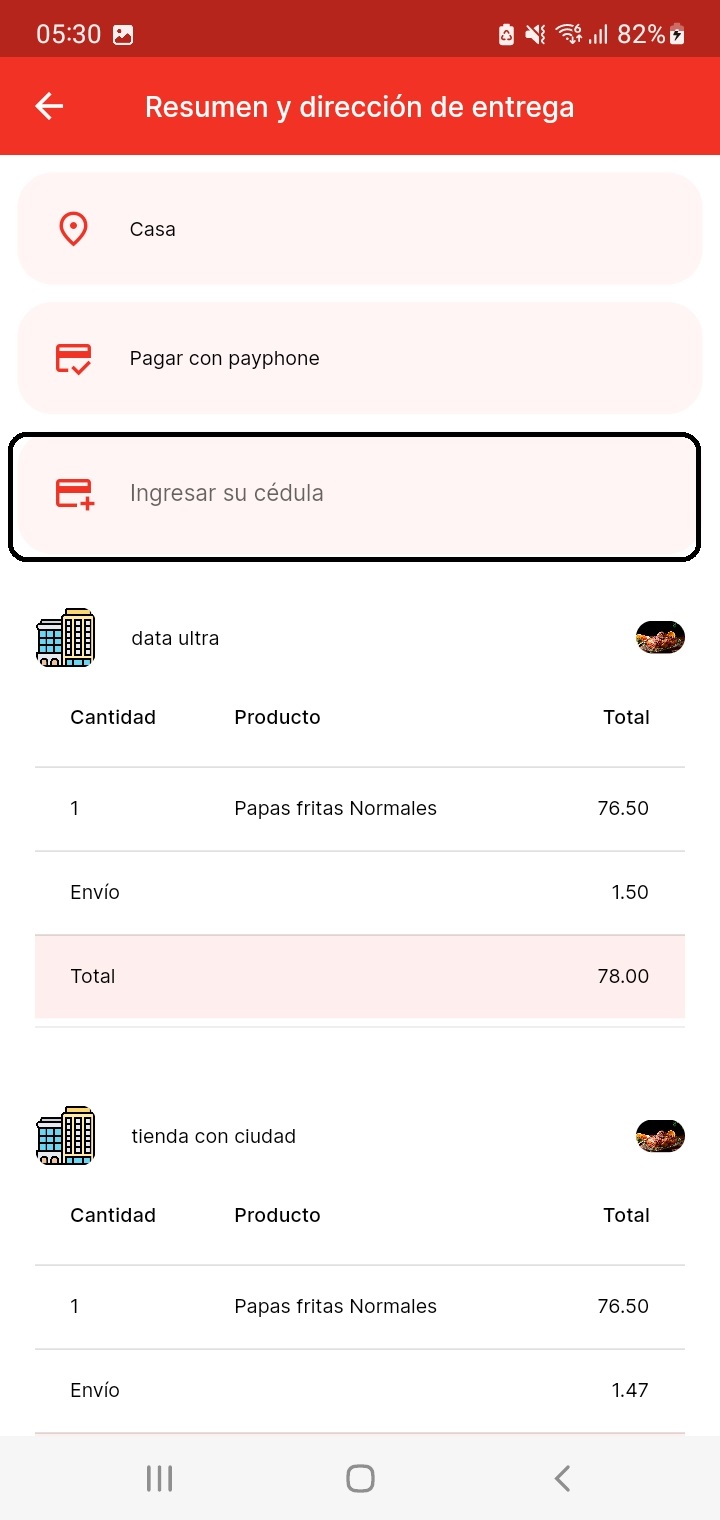Image resolution: width=720 pixels, height=1520 pixels.
Task: Tap the tienda con ciudad building icon
Action: (65, 1135)
